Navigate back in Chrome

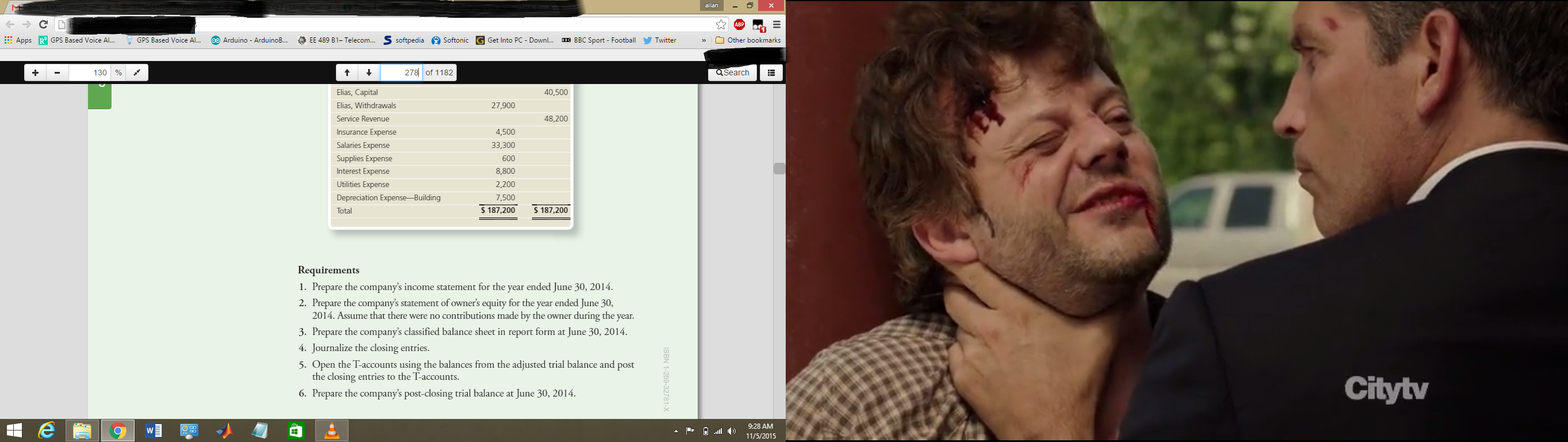click(x=10, y=25)
